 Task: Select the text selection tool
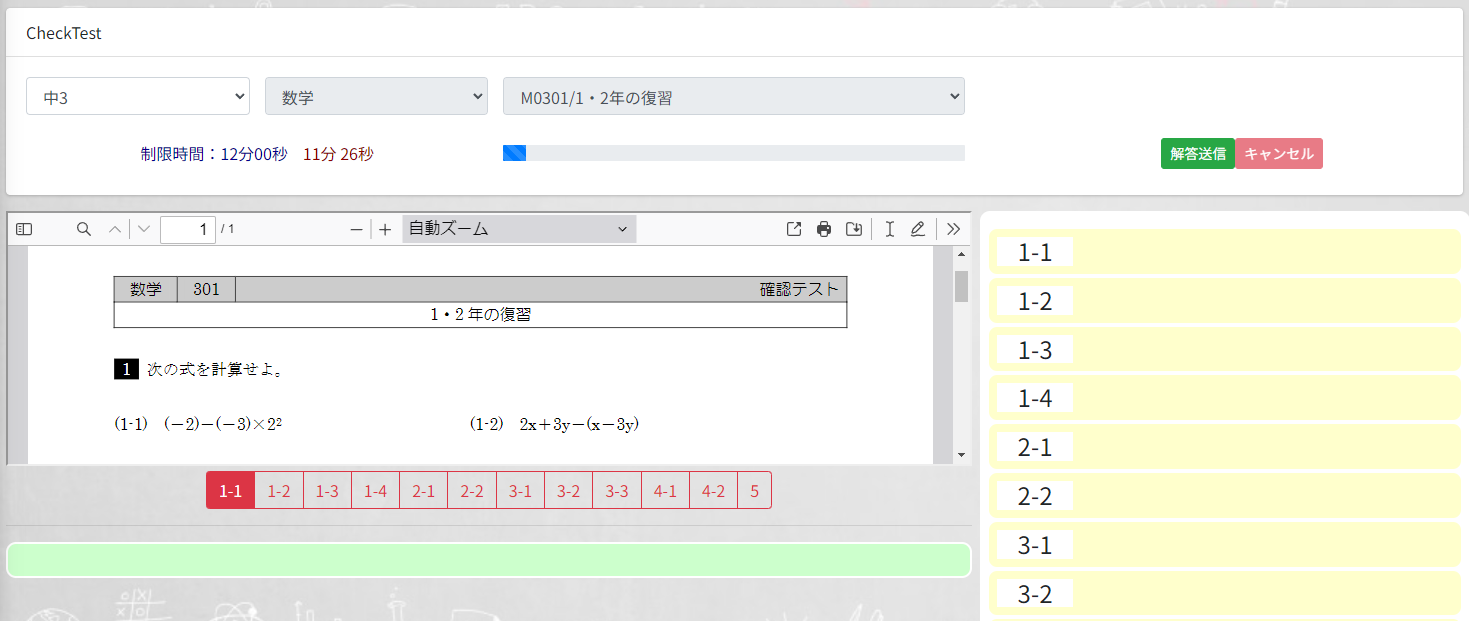[x=889, y=229]
